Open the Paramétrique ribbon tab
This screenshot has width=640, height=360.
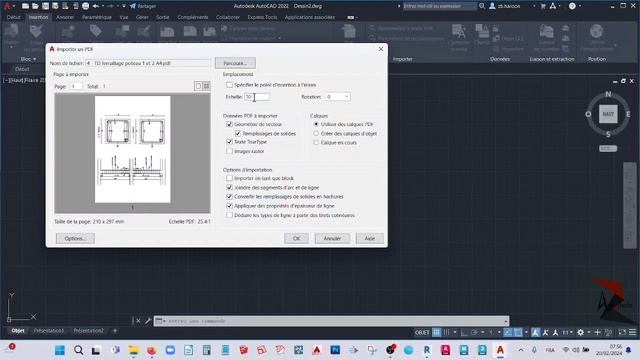pyautogui.click(x=97, y=17)
